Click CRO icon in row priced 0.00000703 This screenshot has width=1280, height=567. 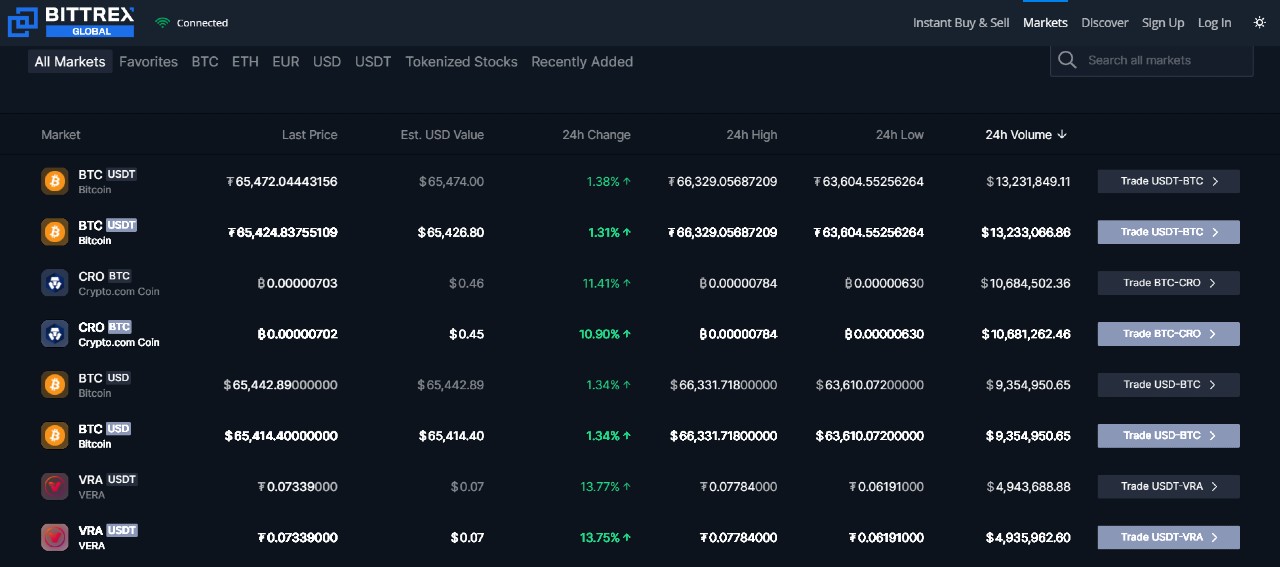(x=55, y=283)
